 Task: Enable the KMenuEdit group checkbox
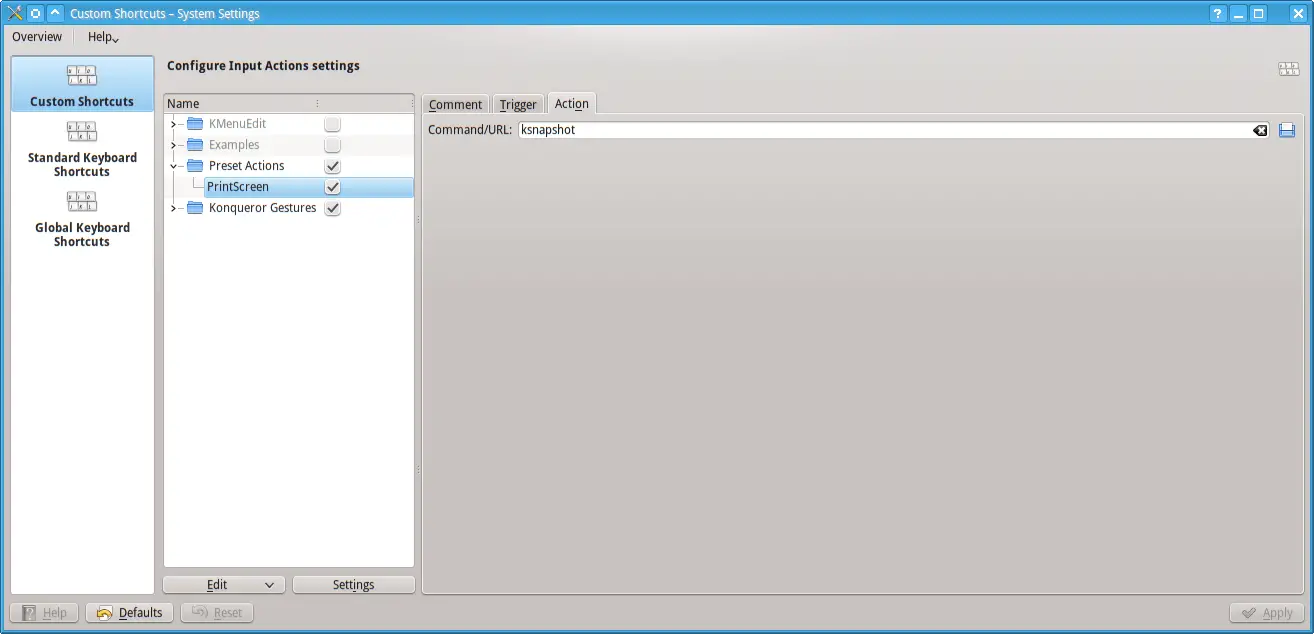[332, 124]
